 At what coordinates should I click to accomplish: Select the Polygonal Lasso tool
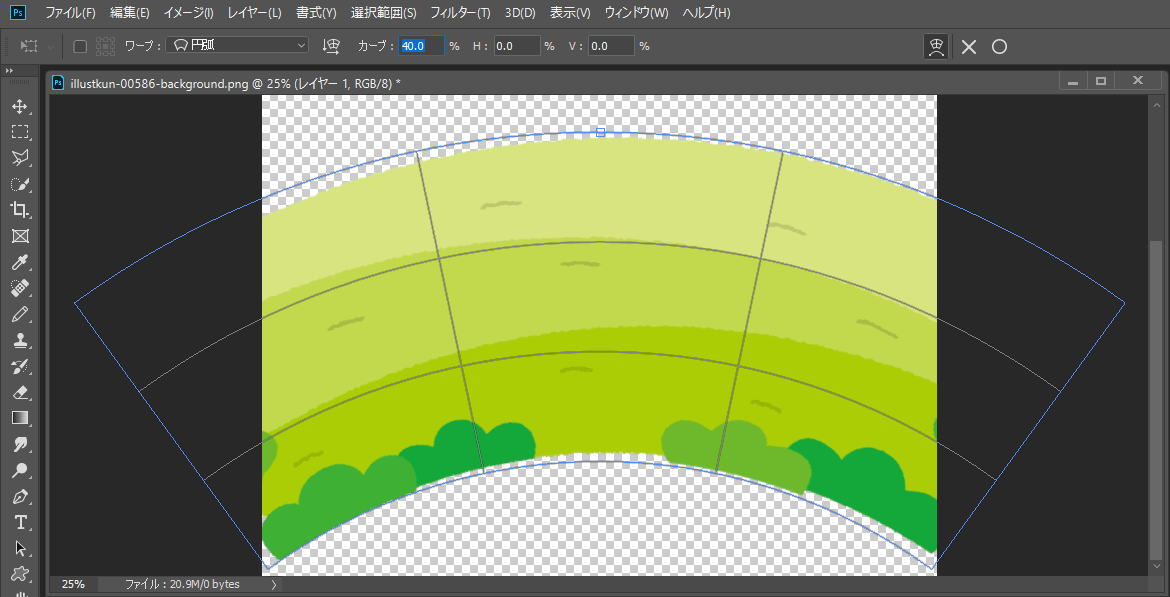pyautogui.click(x=20, y=157)
